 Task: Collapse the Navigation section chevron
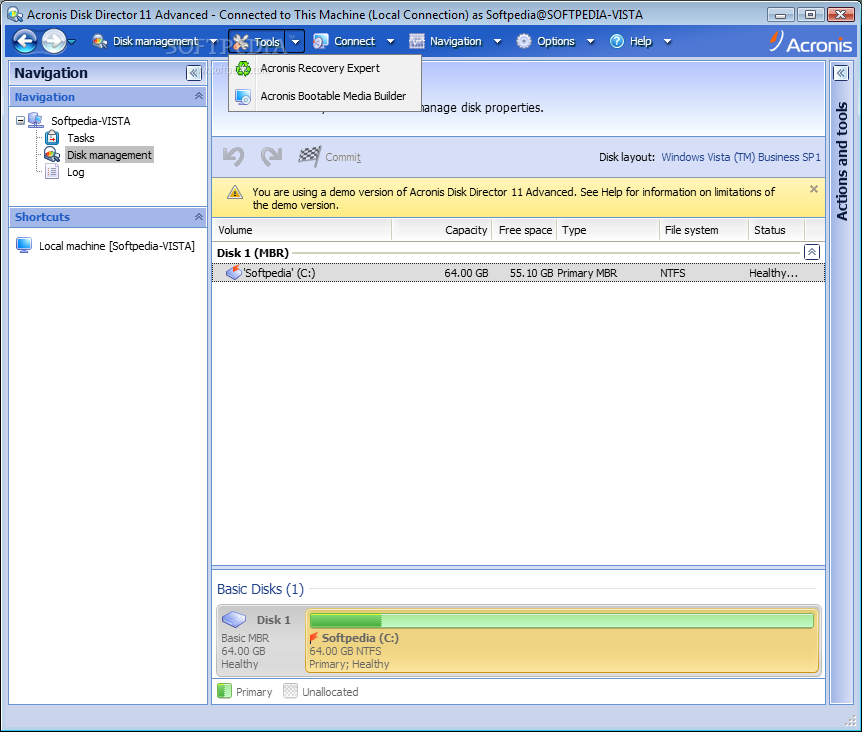(x=198, y=96)
